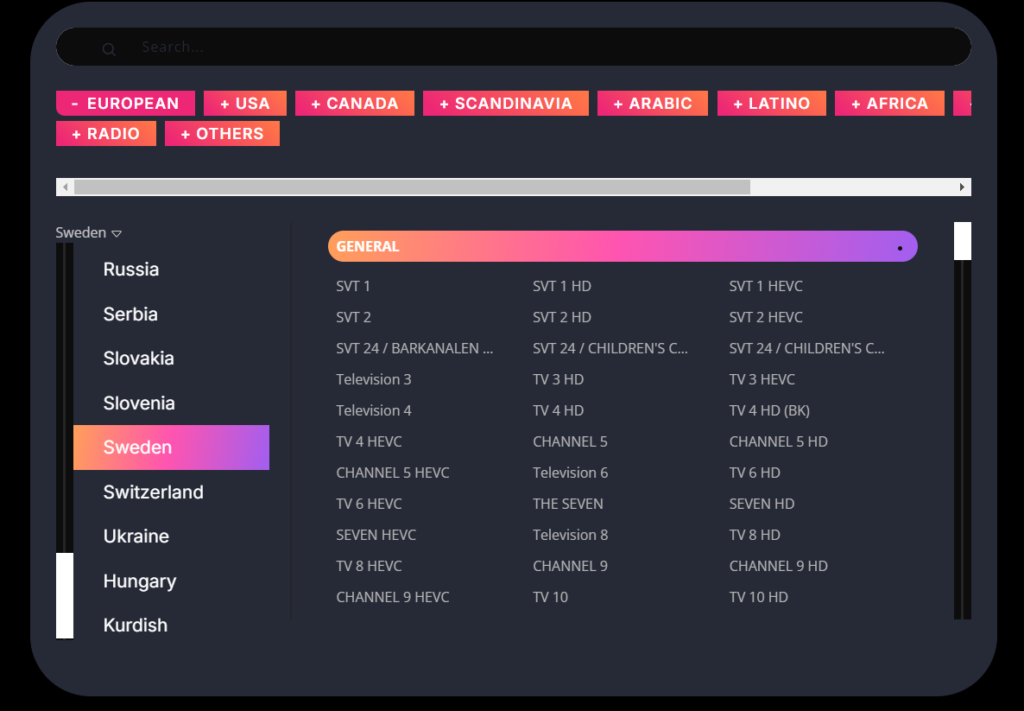1024x711 pixels.
Task: Select CHANNEL 5
Action: point(570,442)
